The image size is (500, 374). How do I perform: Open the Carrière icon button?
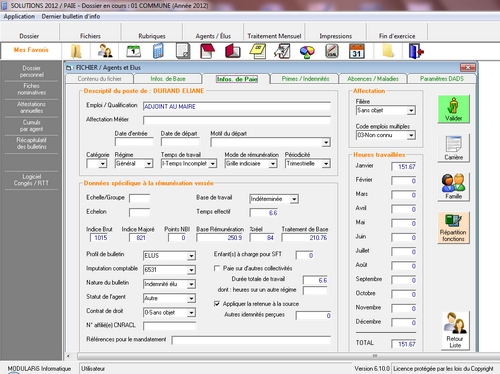click(453, 148)
